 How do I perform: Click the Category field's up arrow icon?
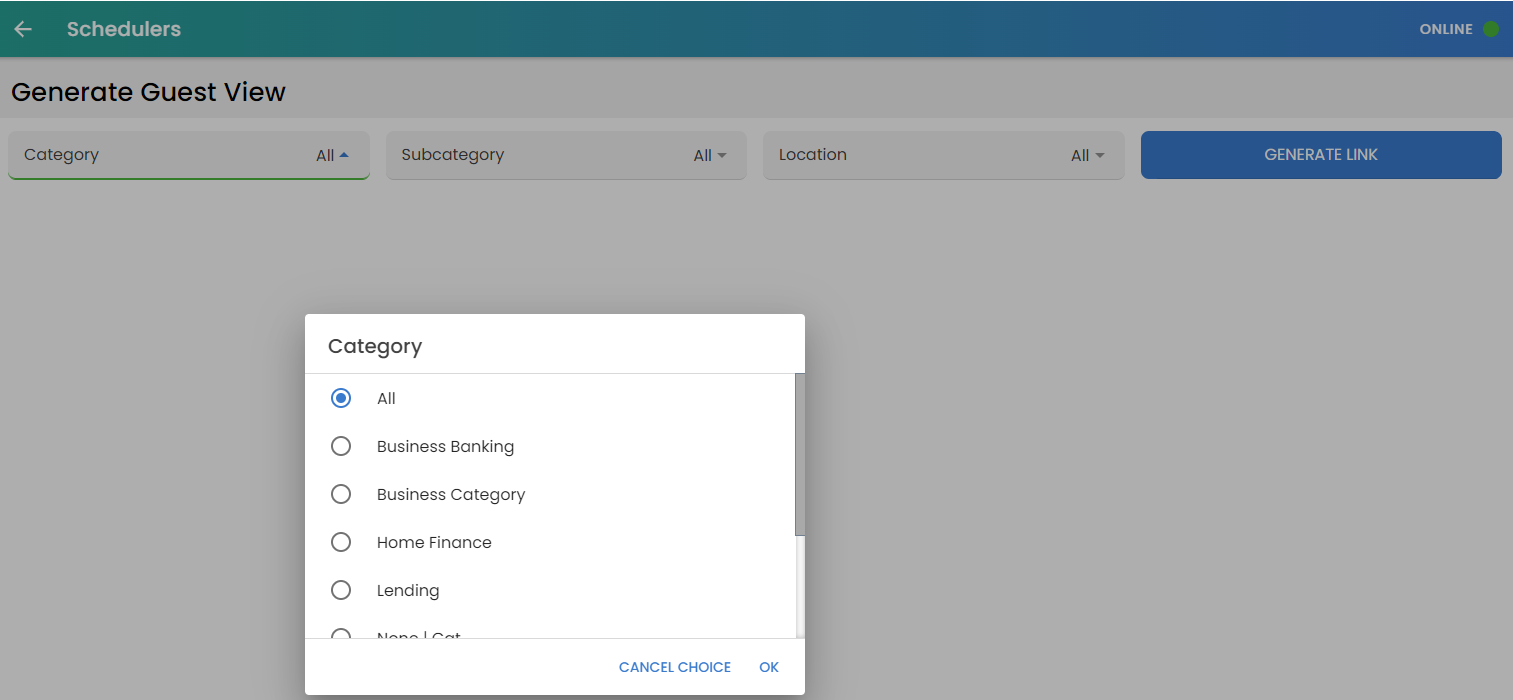click(x=344, y=155)
